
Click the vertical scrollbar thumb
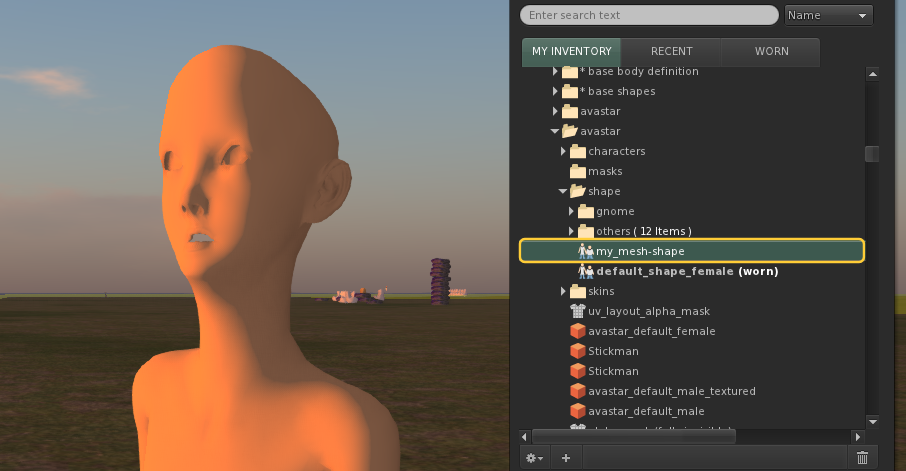[x=872, y=154]
